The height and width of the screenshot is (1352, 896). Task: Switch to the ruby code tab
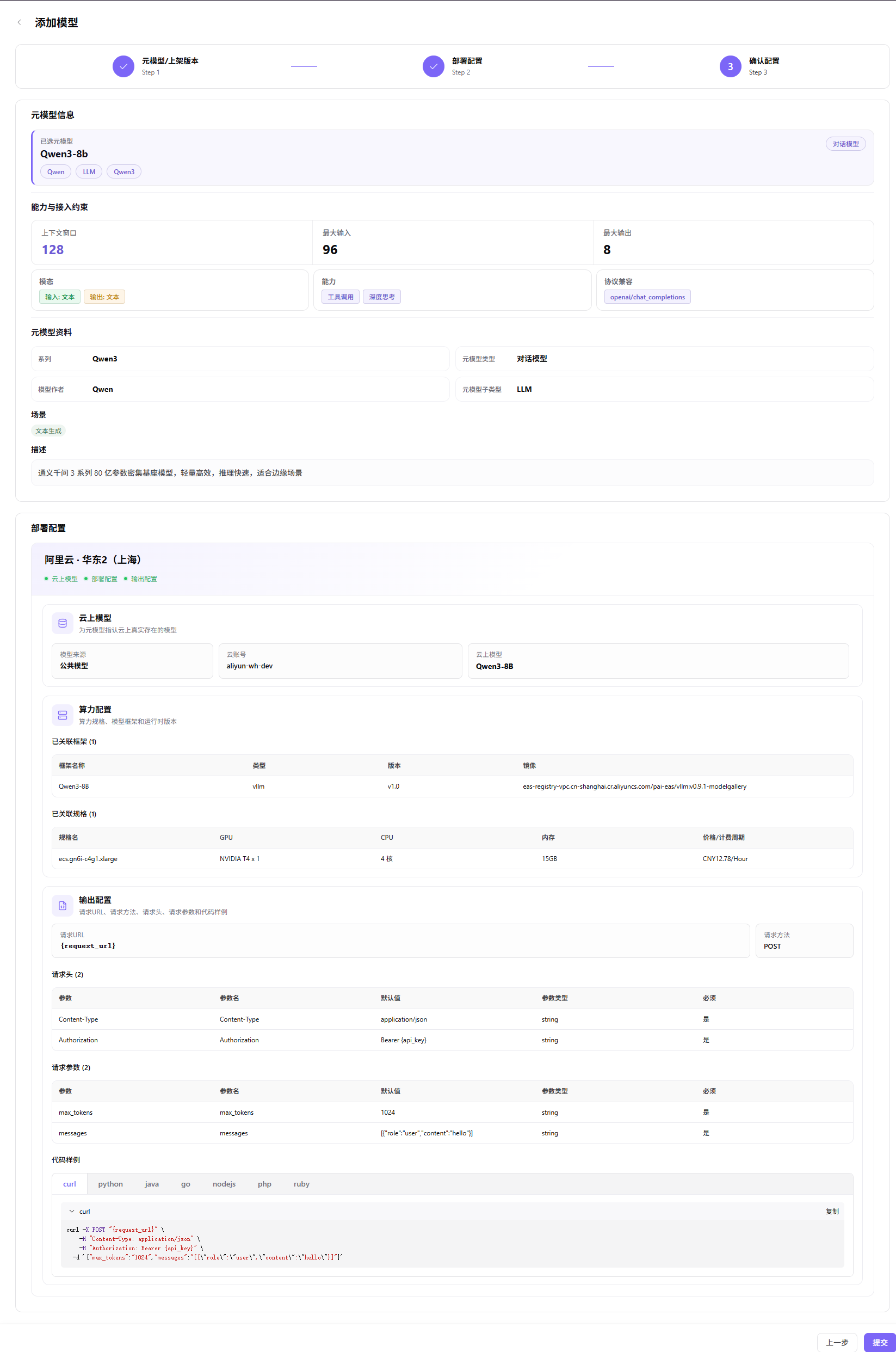[302, 1184]
